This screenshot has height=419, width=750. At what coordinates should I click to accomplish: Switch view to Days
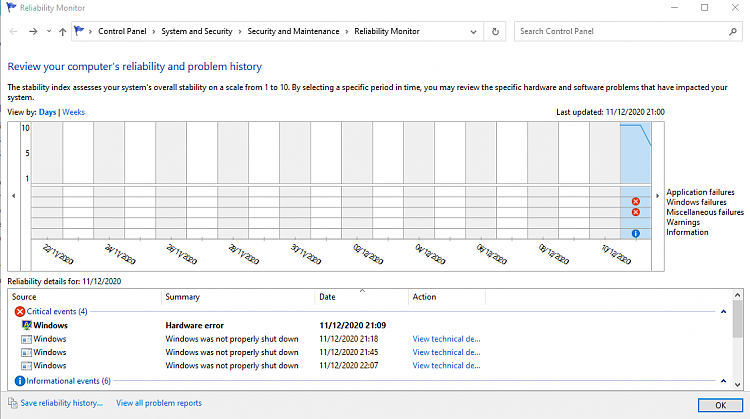(x=47, y=112)
